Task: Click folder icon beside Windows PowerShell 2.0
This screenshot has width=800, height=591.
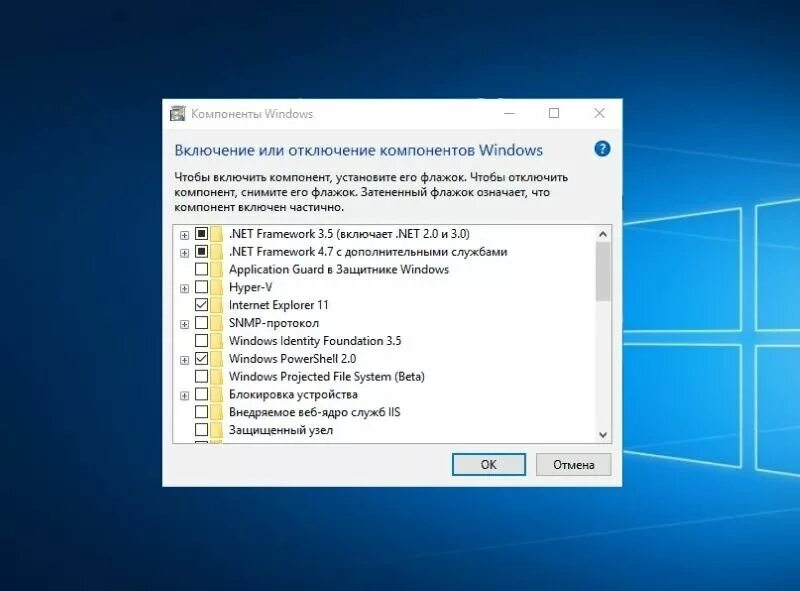Action: [217, 359]
